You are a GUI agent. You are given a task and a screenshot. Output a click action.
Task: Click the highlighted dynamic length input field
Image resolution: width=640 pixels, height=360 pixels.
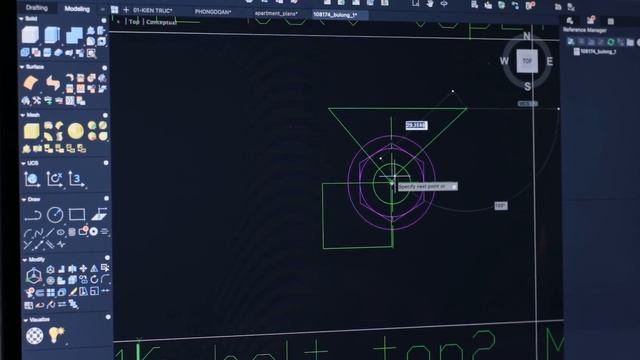coord(416,125)
